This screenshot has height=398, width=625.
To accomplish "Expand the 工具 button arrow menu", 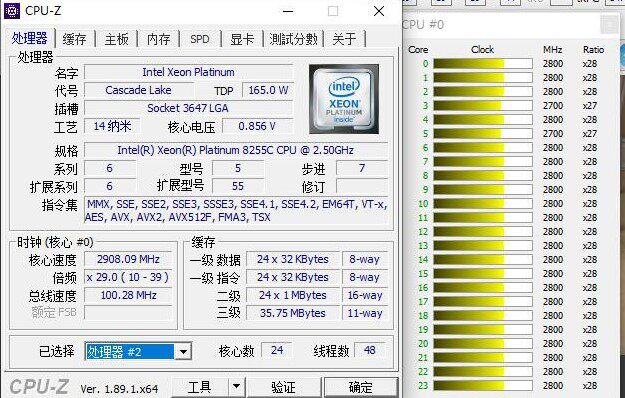I will coord(236,386).
